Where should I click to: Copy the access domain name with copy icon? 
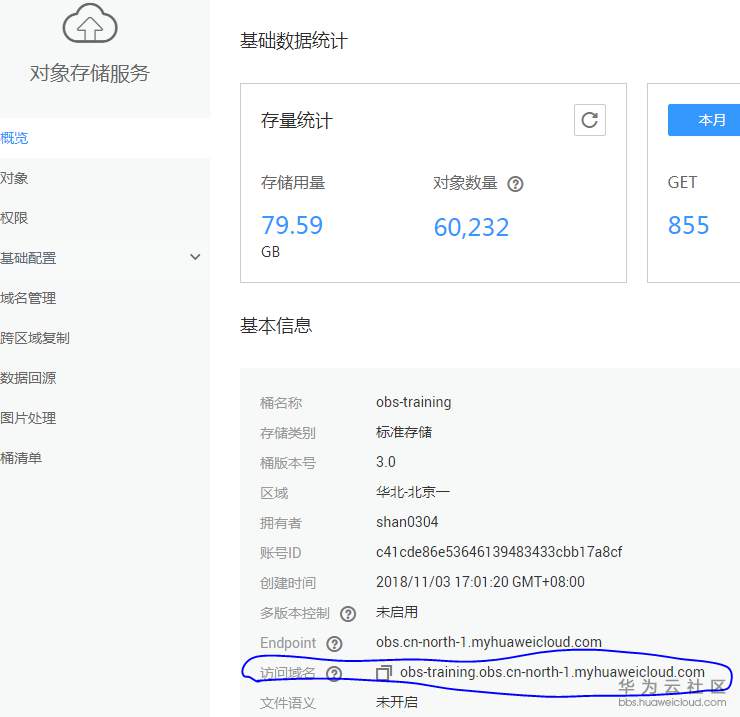[x=384, y=673]
